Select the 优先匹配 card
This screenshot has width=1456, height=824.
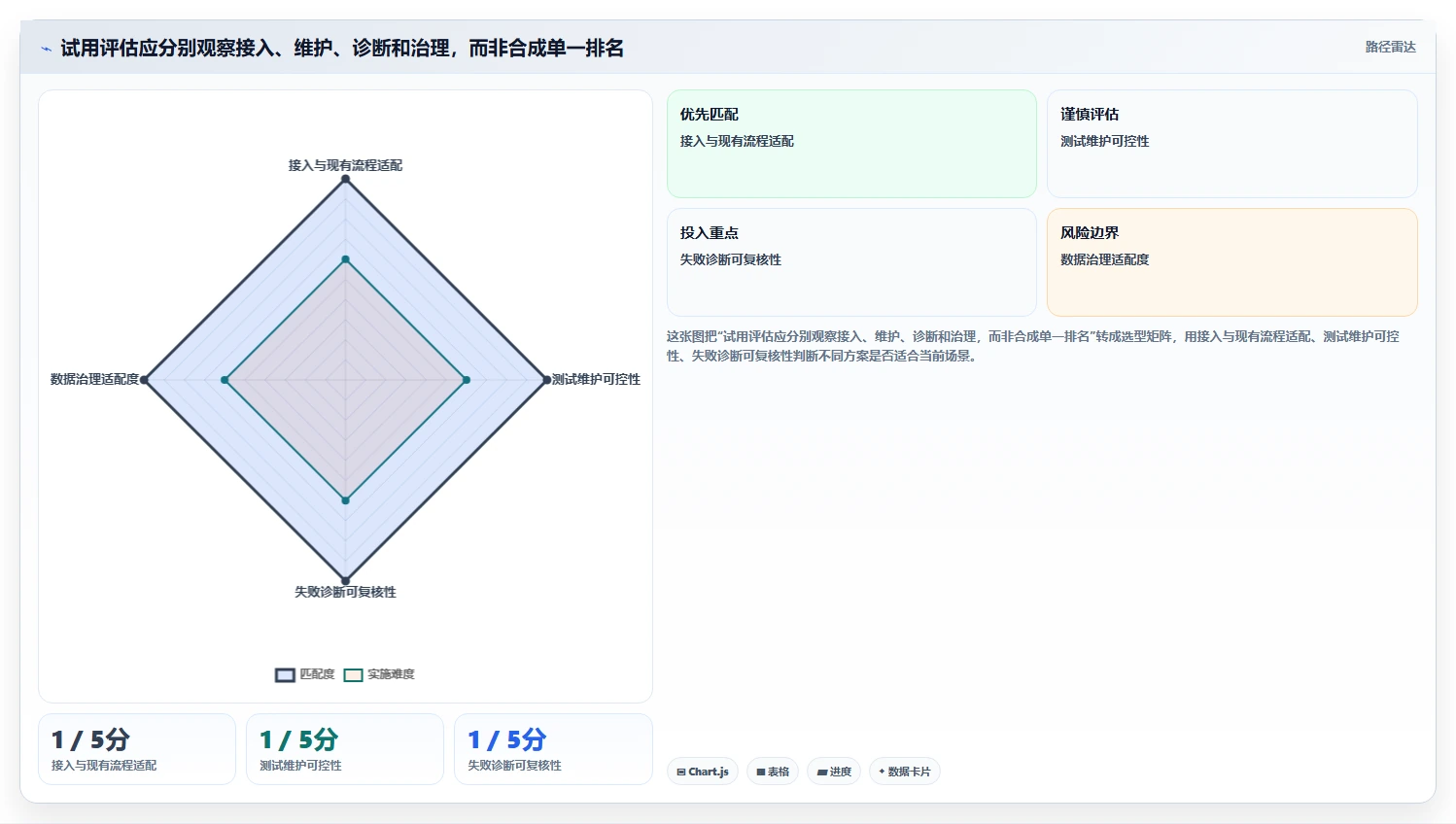(x=851, y=144)
